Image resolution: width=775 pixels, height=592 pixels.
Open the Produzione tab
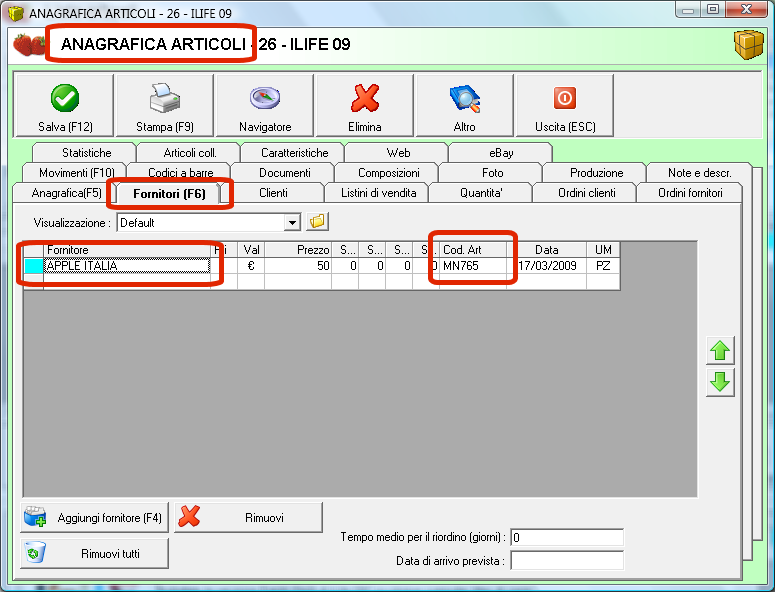tap(597, 173)
